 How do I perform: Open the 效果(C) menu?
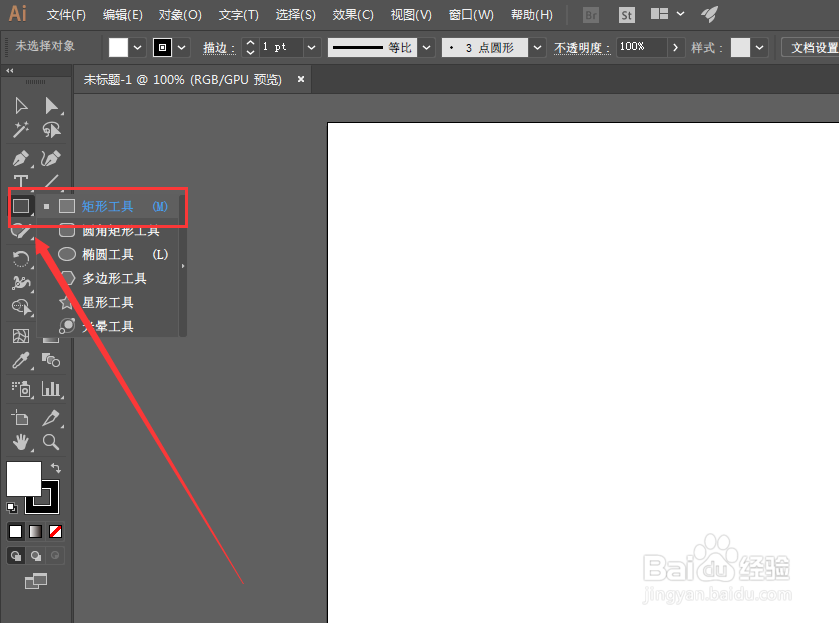353,15
